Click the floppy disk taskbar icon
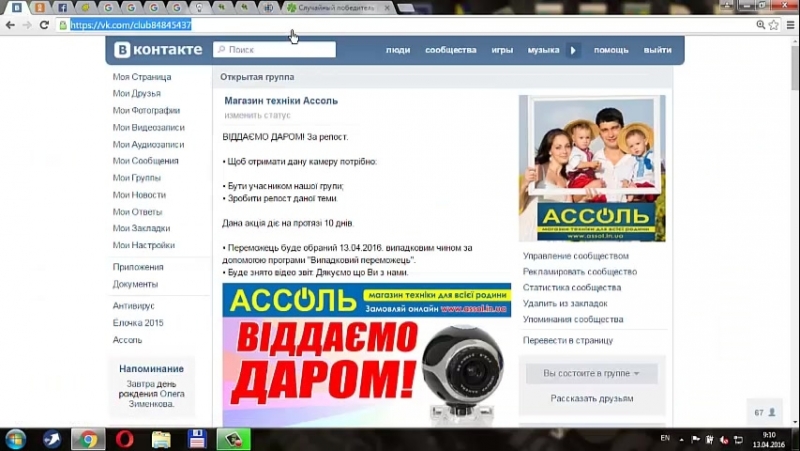Screen dimensions: 800x451 click(x=197, y=439)
